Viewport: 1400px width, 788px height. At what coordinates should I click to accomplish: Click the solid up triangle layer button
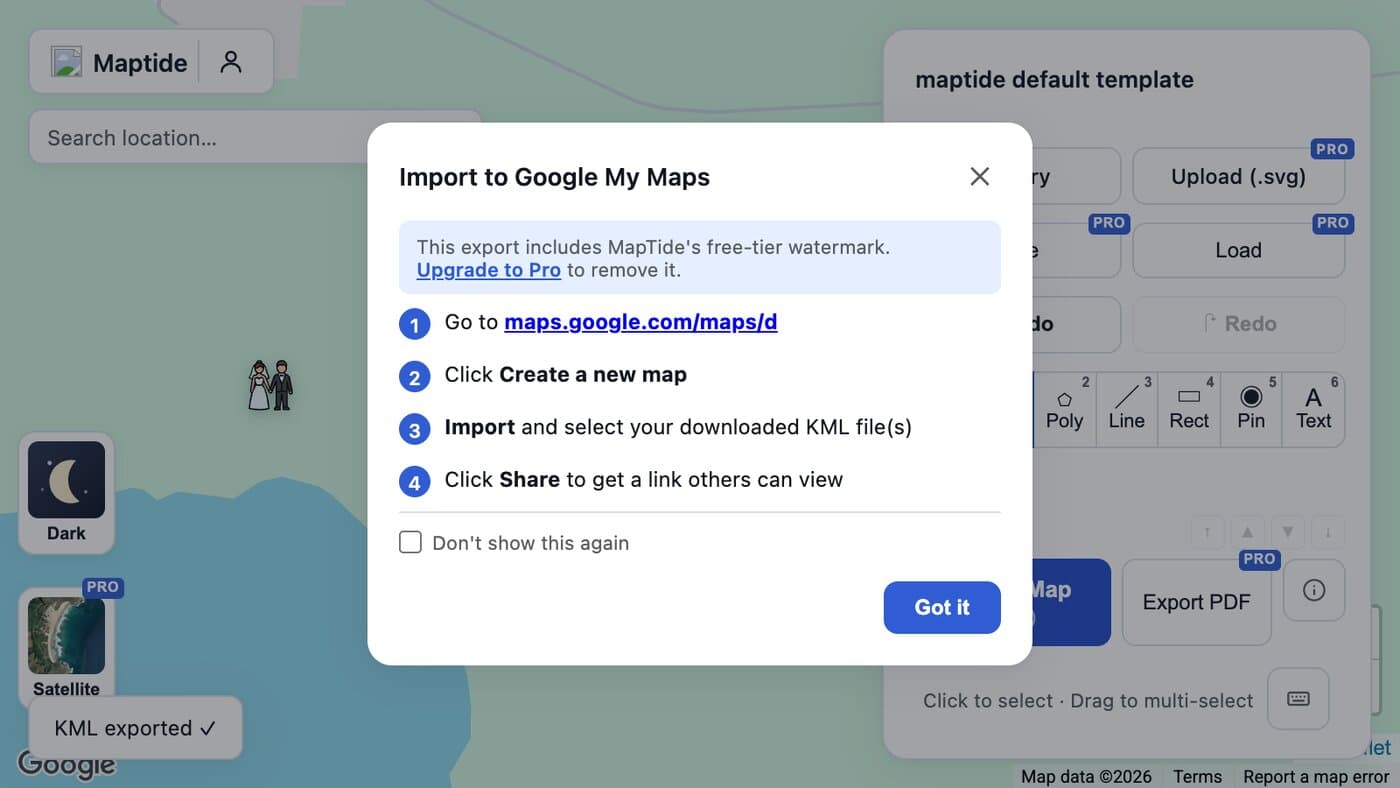[1247, 532]
